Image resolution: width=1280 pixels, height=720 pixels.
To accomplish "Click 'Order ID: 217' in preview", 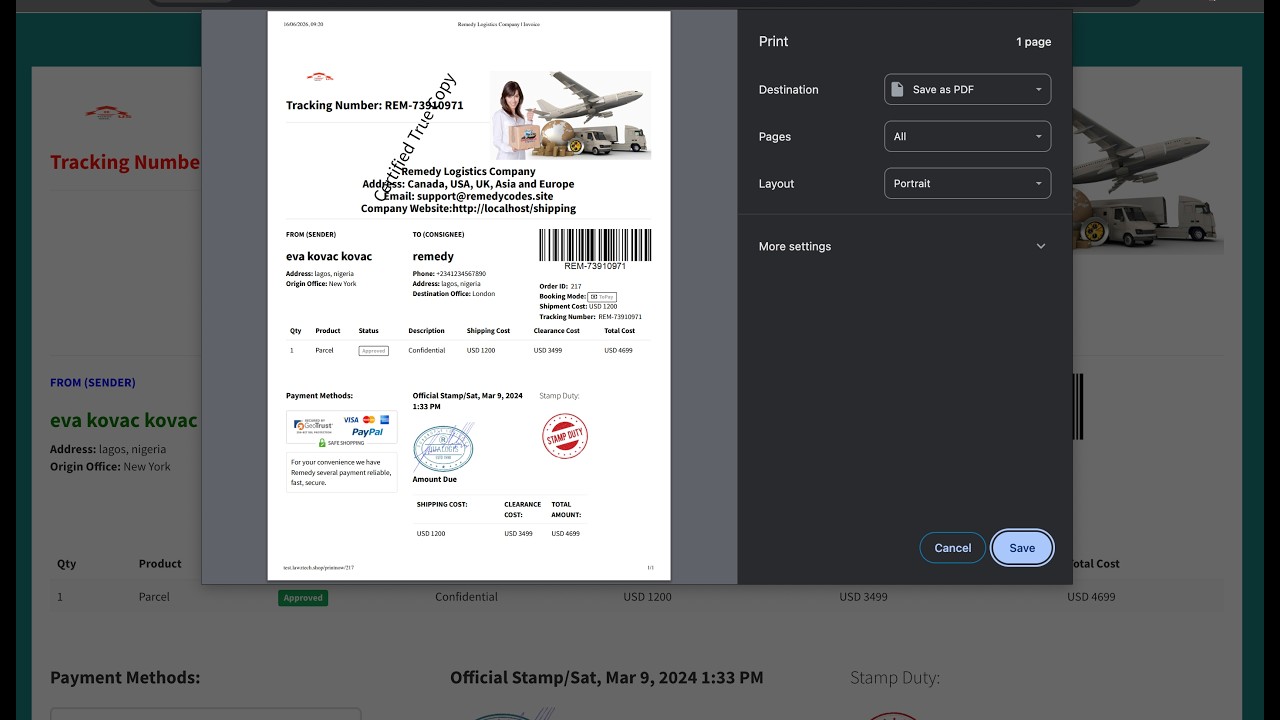I will click(560, 287).
